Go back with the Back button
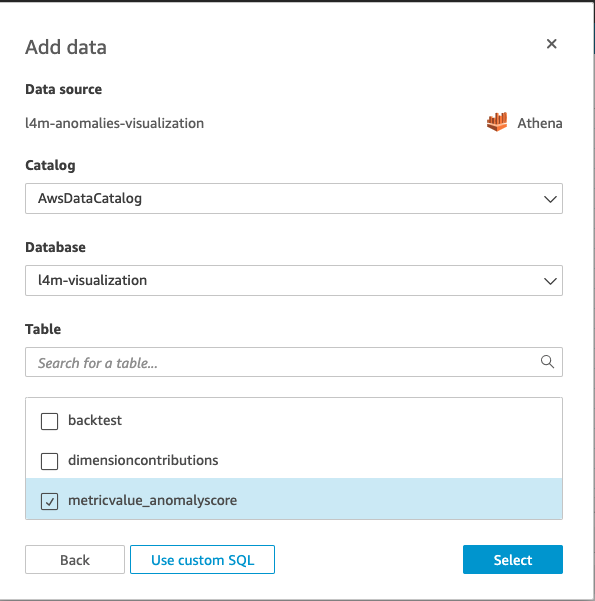Screen dimensions: 595x601 pos(75,560)
